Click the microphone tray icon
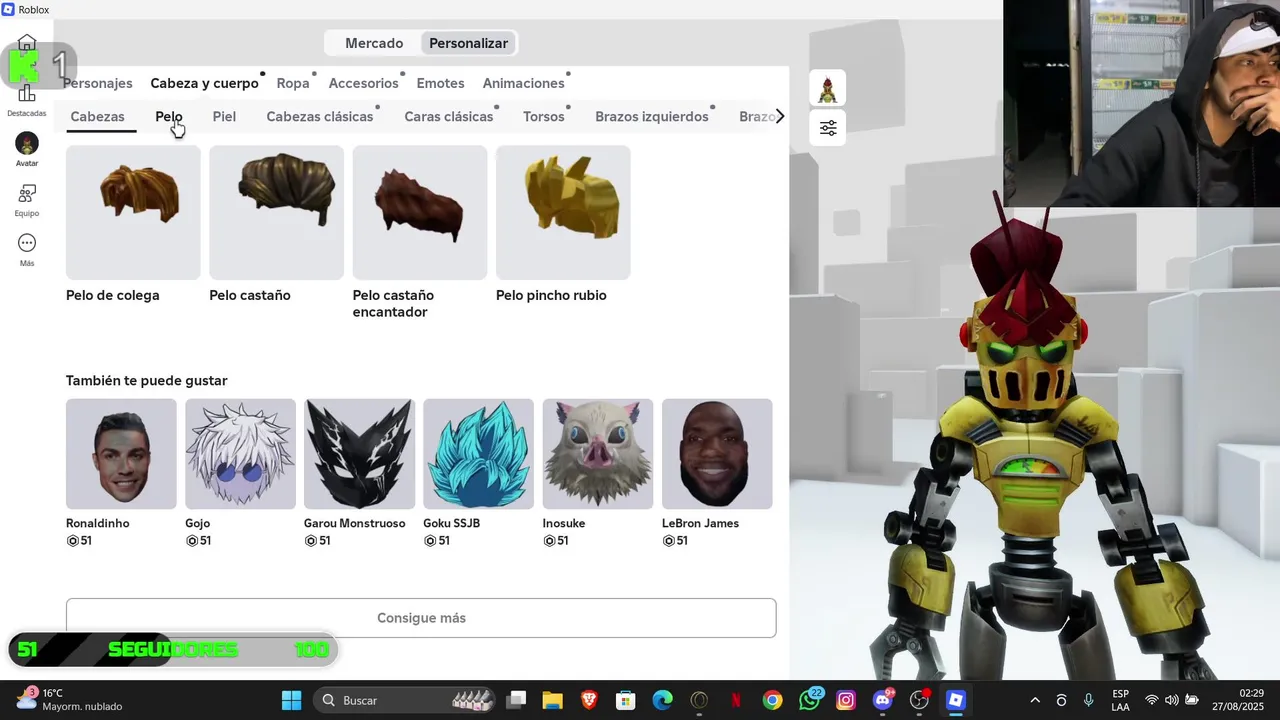Viewport: 1280px width, 720px height. click(1088, 700)
